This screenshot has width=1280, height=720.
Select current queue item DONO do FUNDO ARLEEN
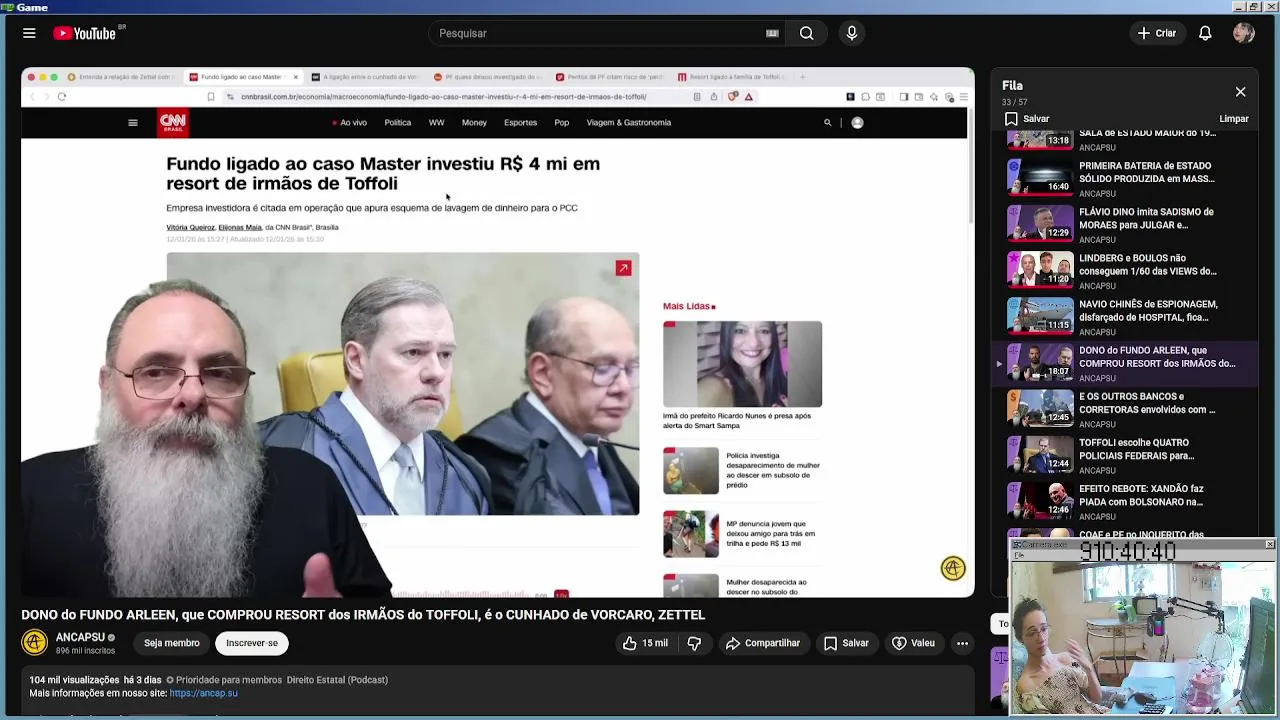tap(1125, 363)
